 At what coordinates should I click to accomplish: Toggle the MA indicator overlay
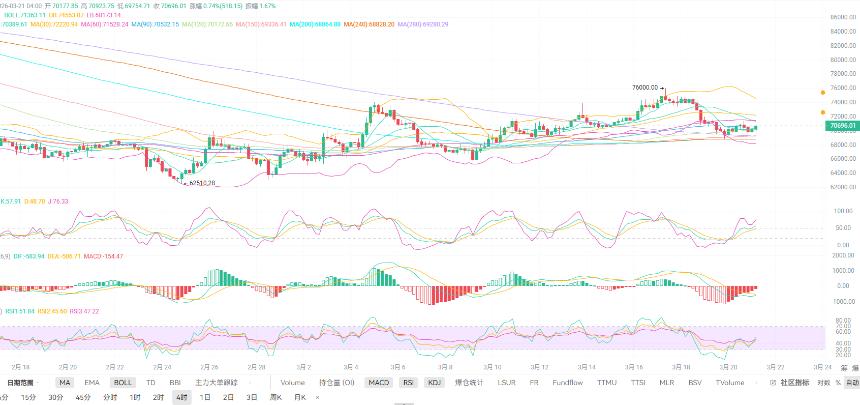tap(65, 382)
